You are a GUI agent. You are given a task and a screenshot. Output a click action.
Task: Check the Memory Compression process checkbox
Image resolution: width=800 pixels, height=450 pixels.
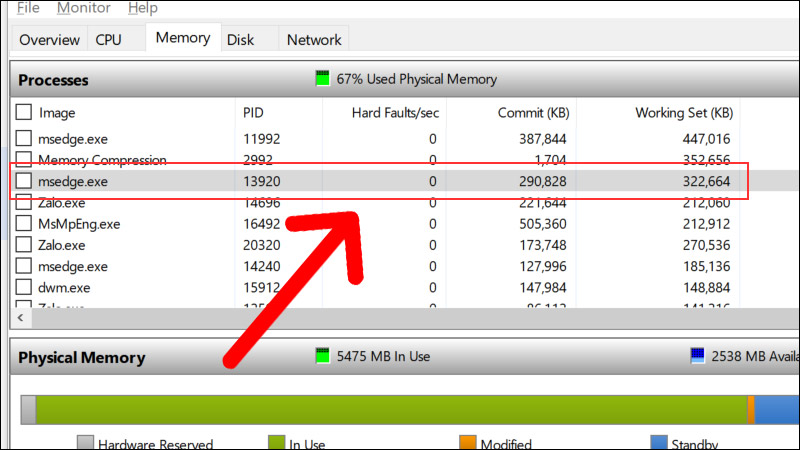(24, 160)
